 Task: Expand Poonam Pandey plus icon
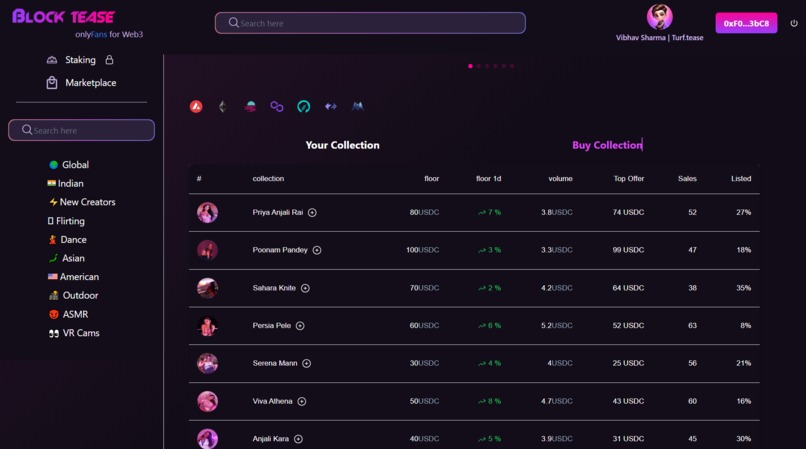click(x=317, y=250)
